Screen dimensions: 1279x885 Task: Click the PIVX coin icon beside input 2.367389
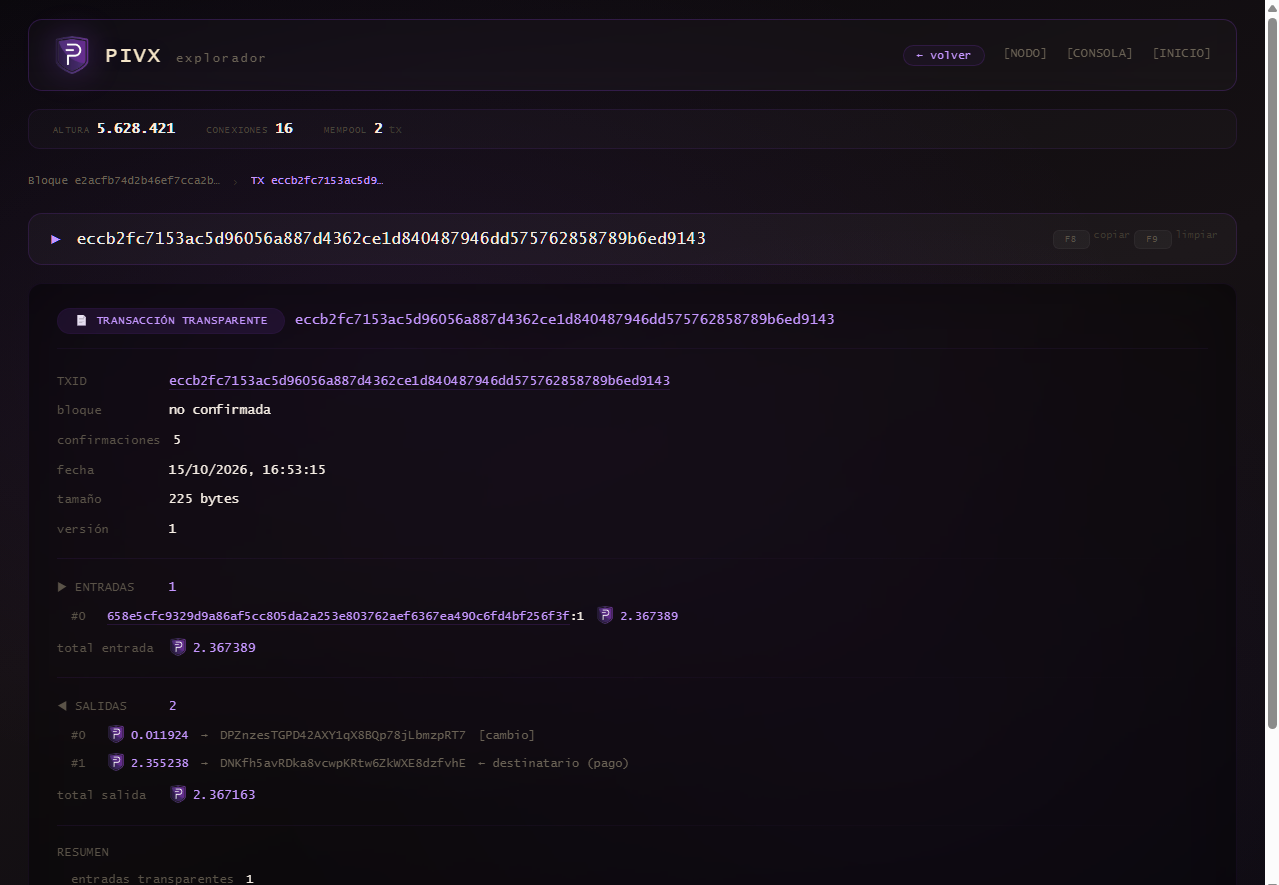(606, 616)
